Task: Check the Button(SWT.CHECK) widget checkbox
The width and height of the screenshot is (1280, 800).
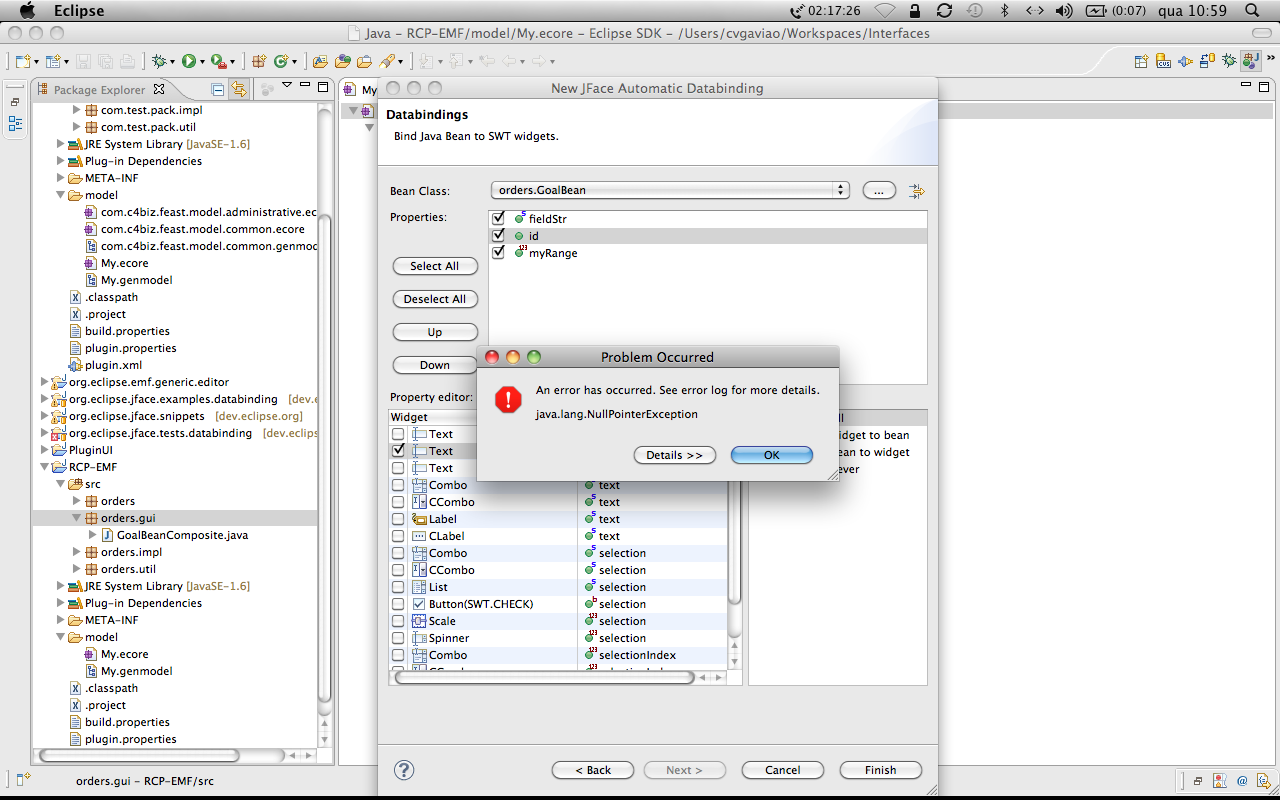Action: [x=398, y=604]
